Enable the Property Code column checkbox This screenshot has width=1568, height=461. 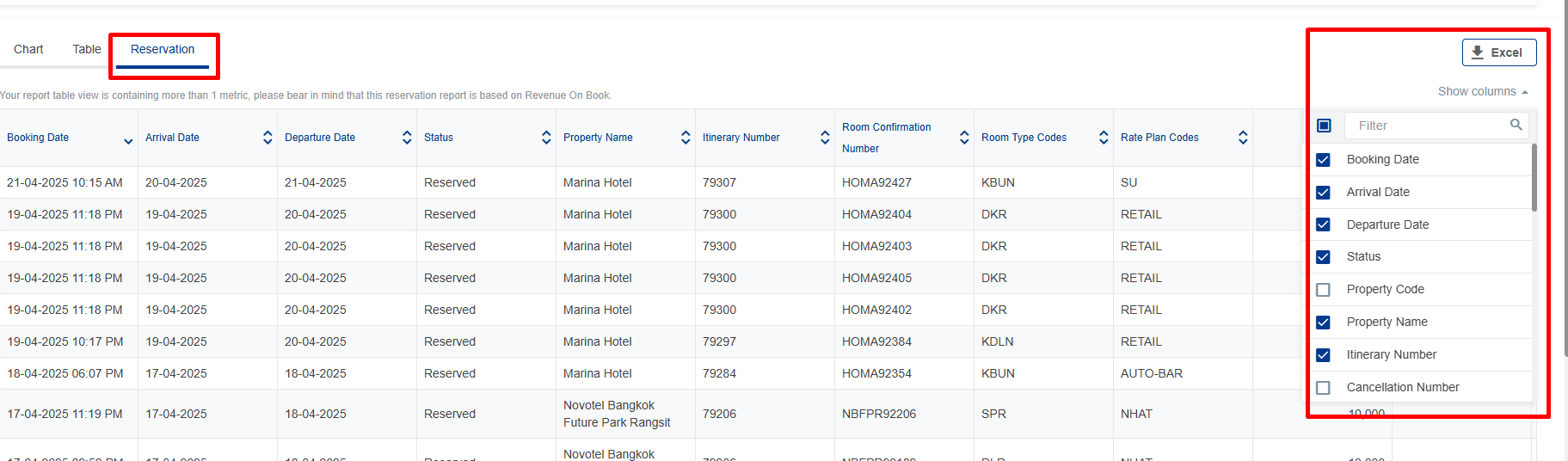[x=1323, y=290]
